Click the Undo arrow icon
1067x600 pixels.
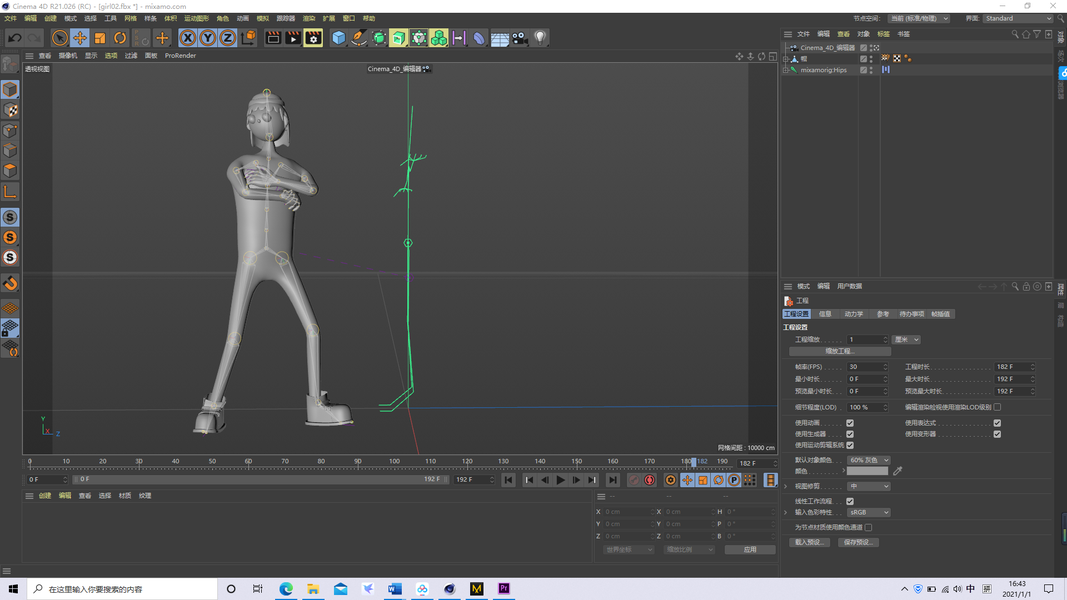click(x=15, y=38)
